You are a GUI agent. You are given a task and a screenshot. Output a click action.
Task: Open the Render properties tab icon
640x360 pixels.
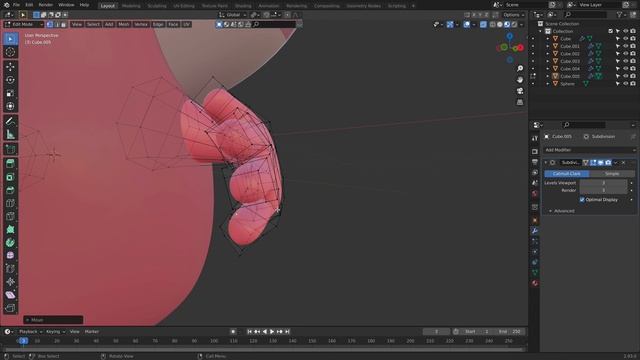tap(535, 151)
